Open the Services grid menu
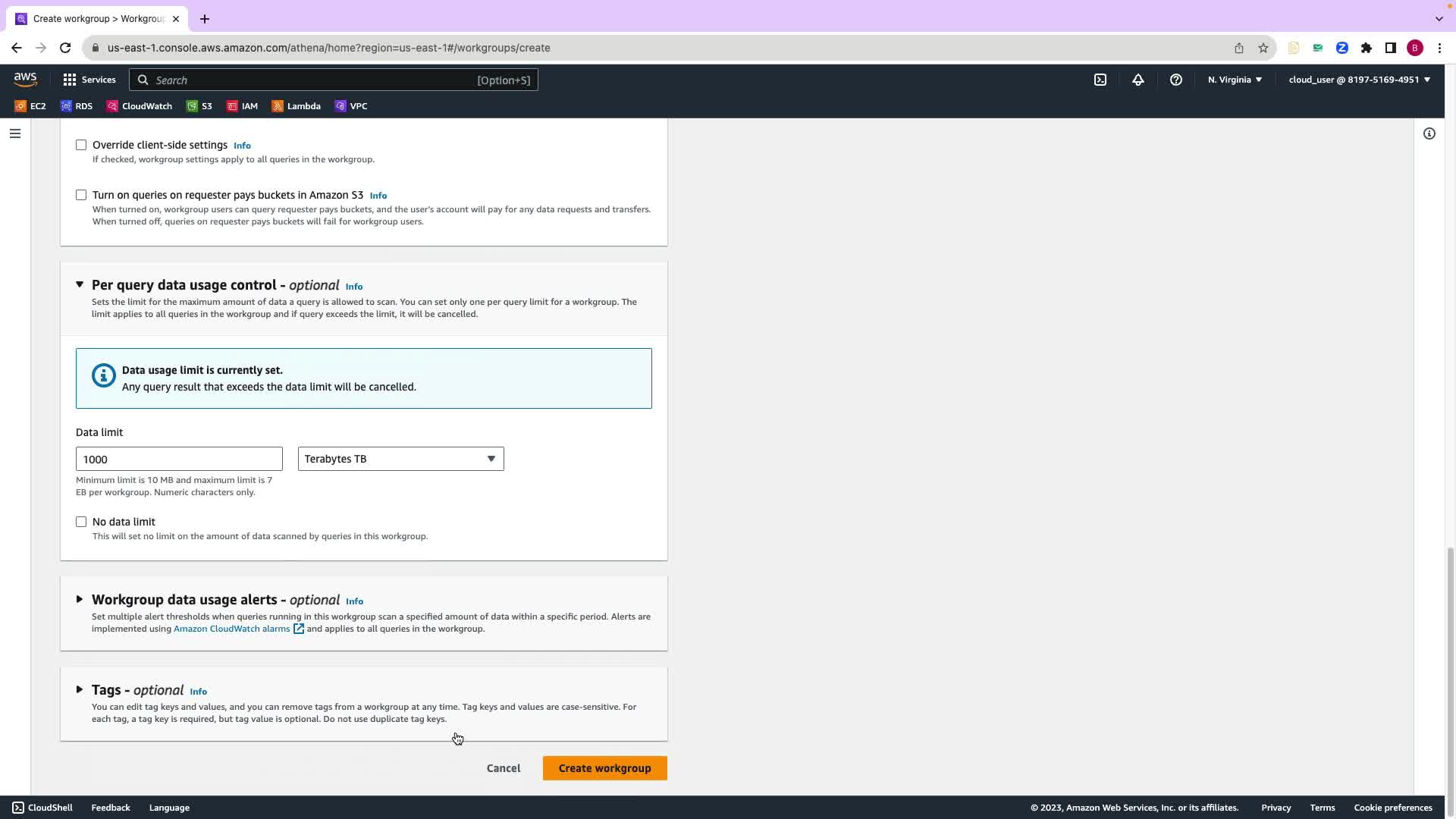 point(89,80)
